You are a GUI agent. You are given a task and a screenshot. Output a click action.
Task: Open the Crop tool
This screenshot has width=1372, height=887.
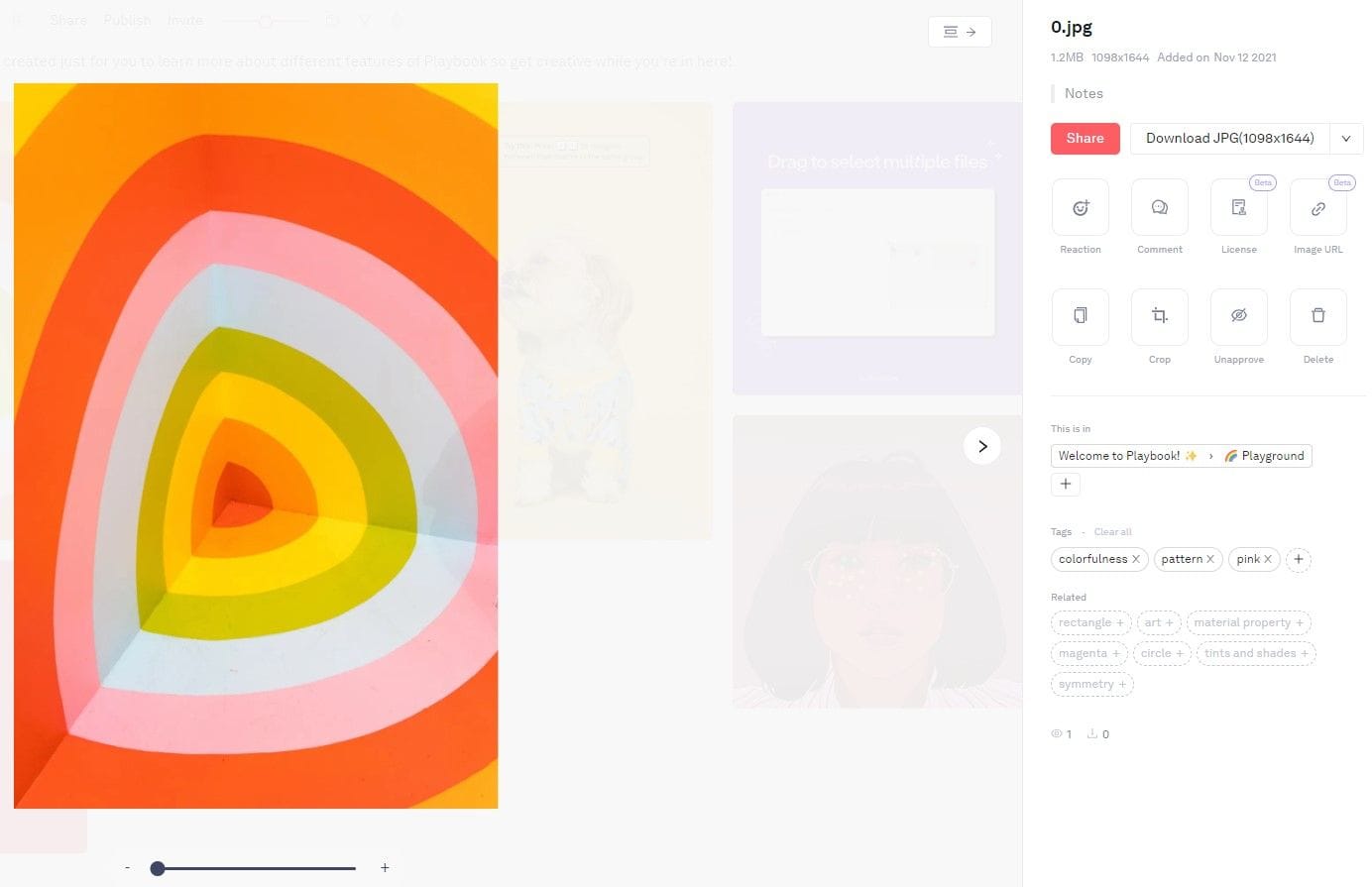pos(1159,315)
